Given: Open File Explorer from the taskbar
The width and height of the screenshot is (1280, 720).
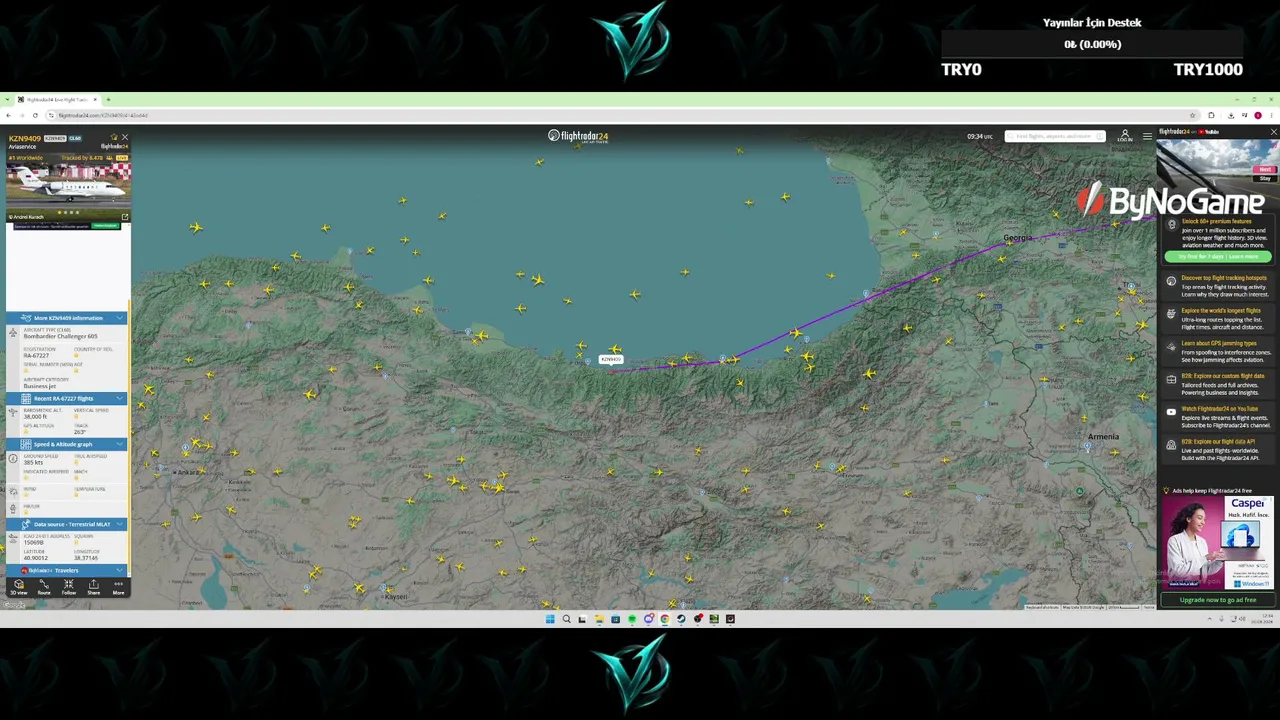Looking at the screenshot, I should (599, 619).
